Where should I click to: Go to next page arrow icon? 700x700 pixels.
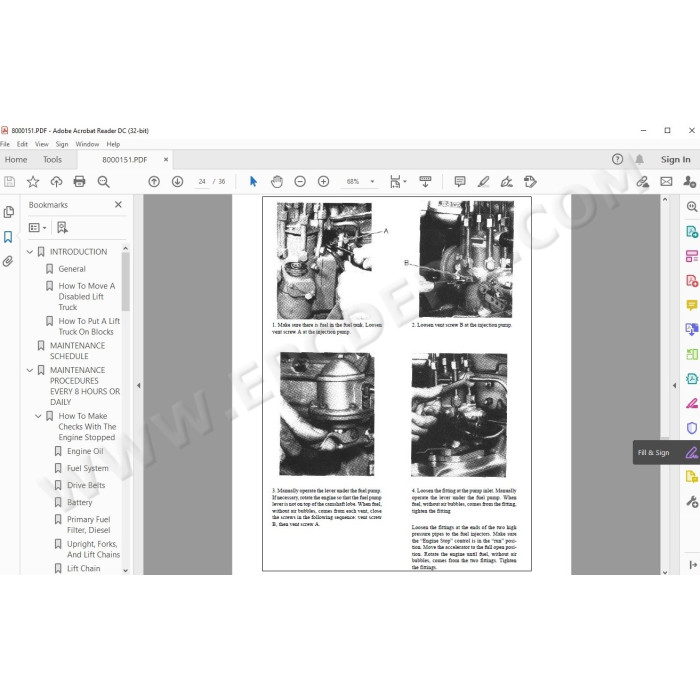coord(178,182)
